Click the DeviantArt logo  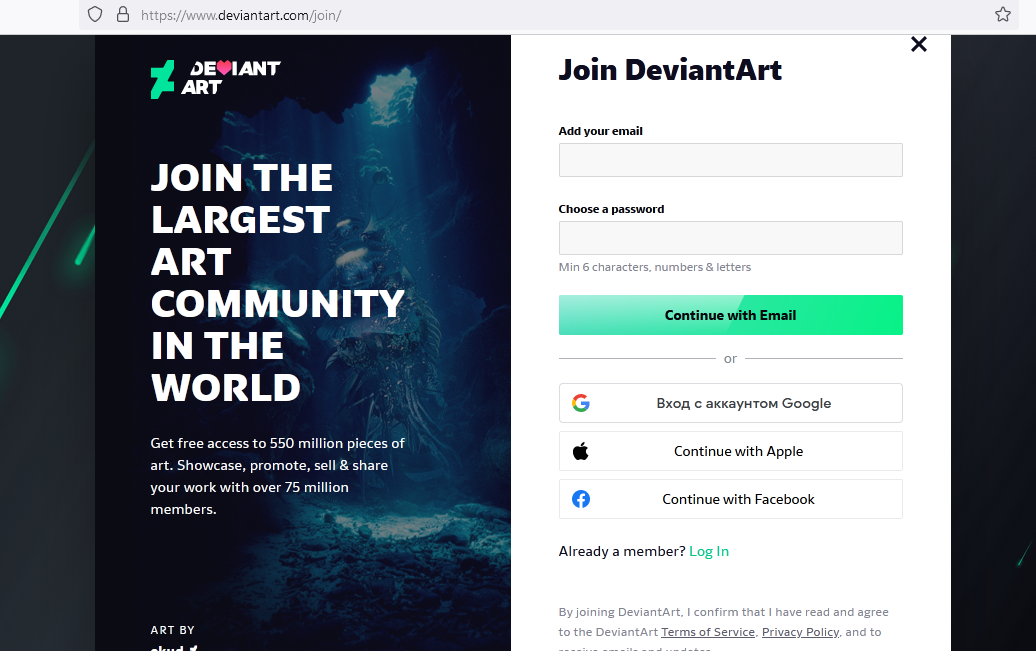click(x=215, y=79)
